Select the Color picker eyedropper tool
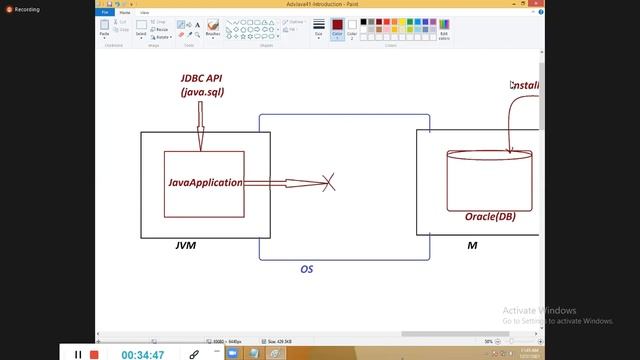Screen dimensions: 640x360 (189, 35)
